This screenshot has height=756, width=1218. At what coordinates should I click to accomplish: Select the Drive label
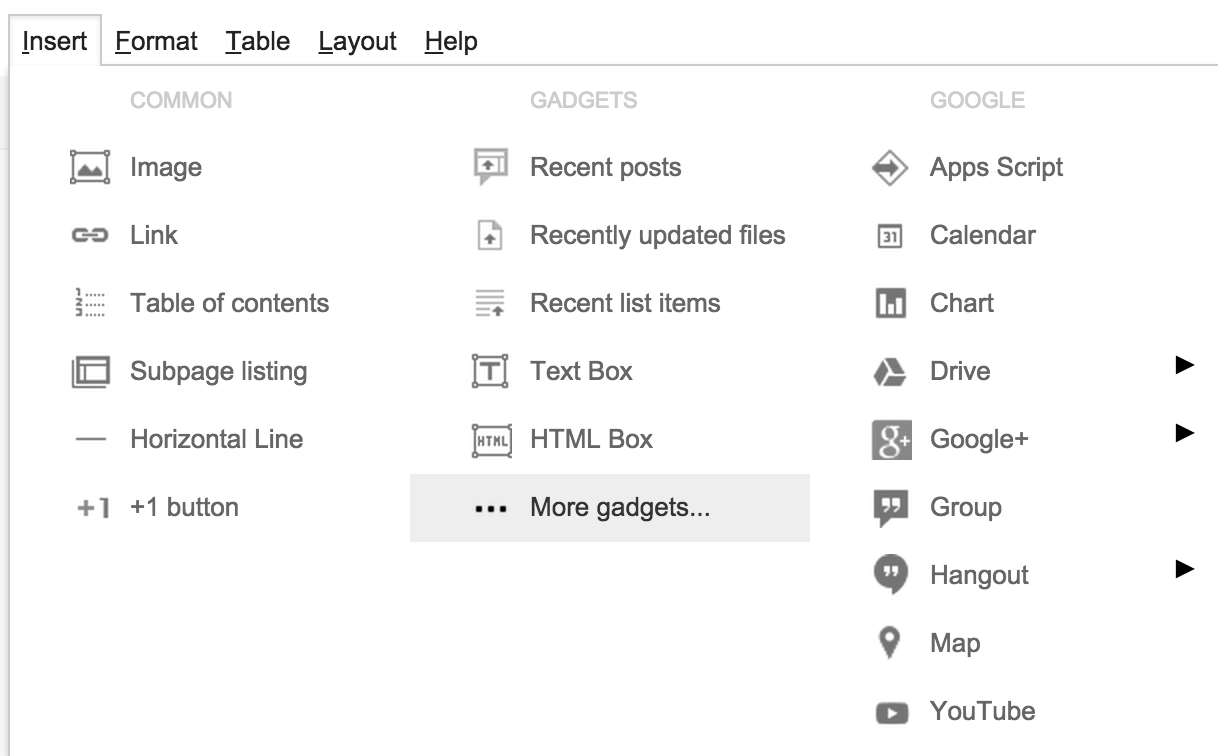click(x=960, y=371)
